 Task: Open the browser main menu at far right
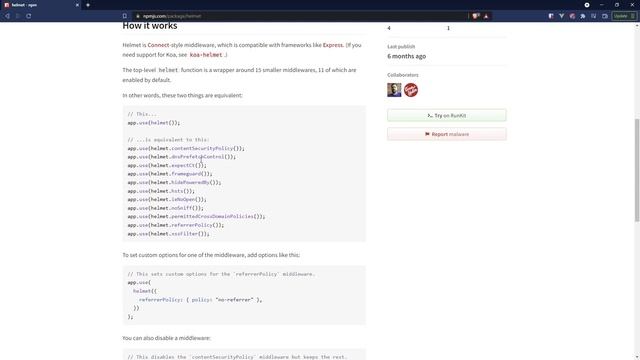[x=633, y=16]
